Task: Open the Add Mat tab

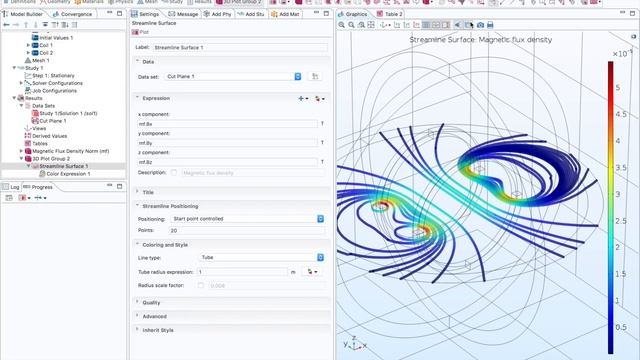Action: (285, 14)
